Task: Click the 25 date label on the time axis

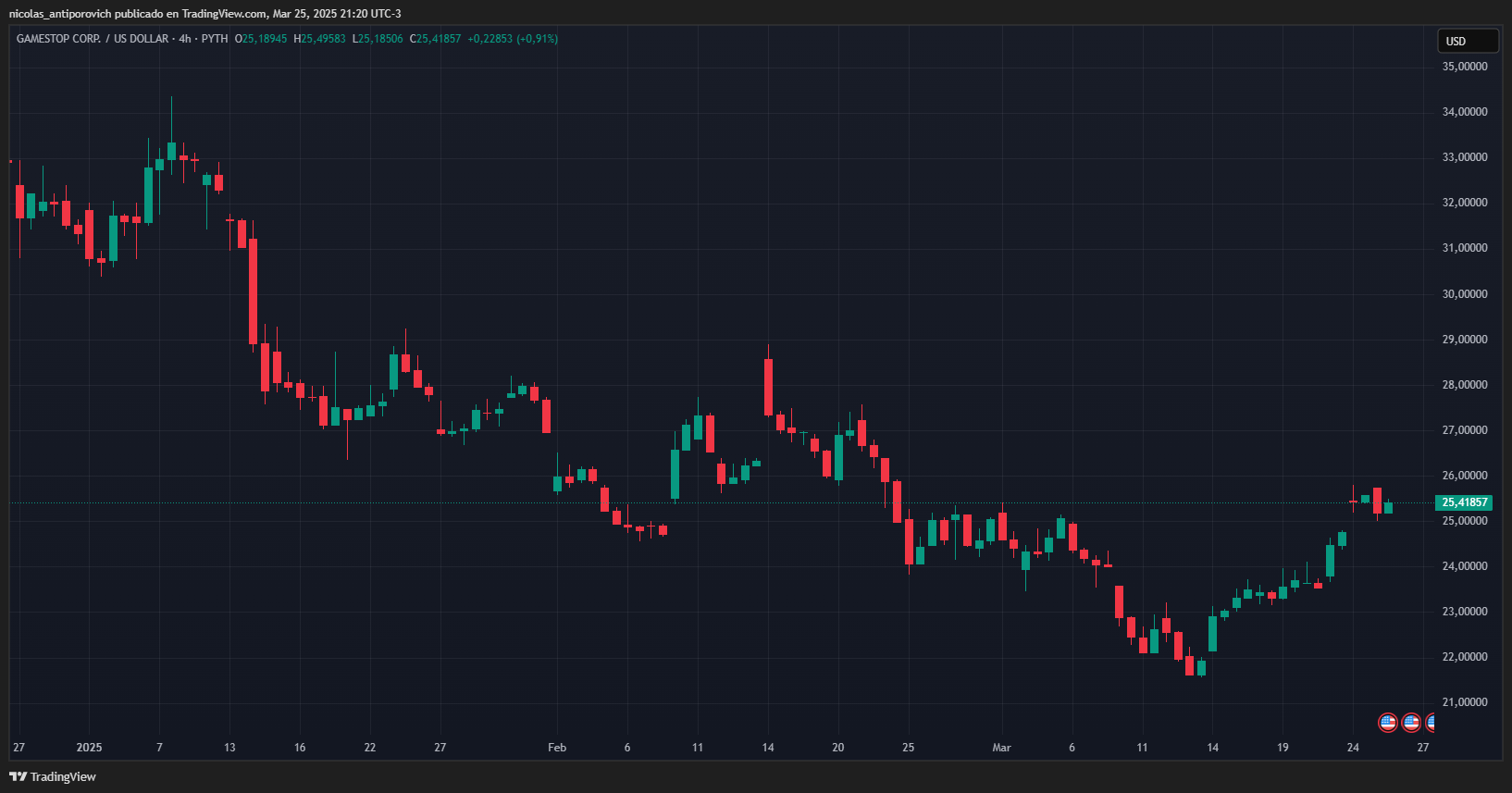Action: coord(909,748)
